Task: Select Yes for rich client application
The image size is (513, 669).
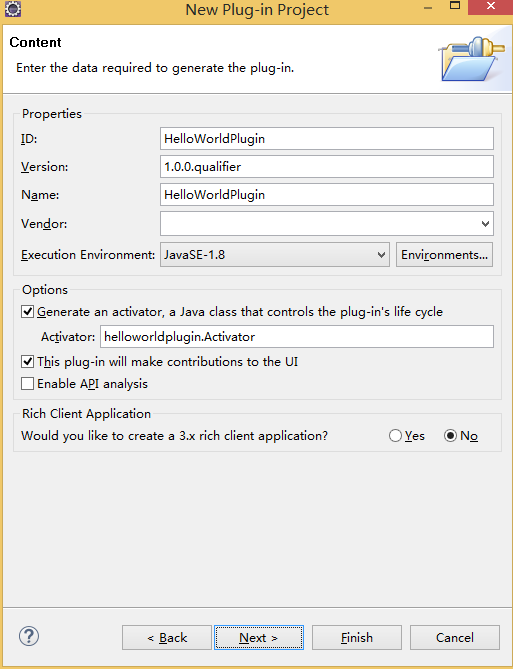Action: pos(396,436)
